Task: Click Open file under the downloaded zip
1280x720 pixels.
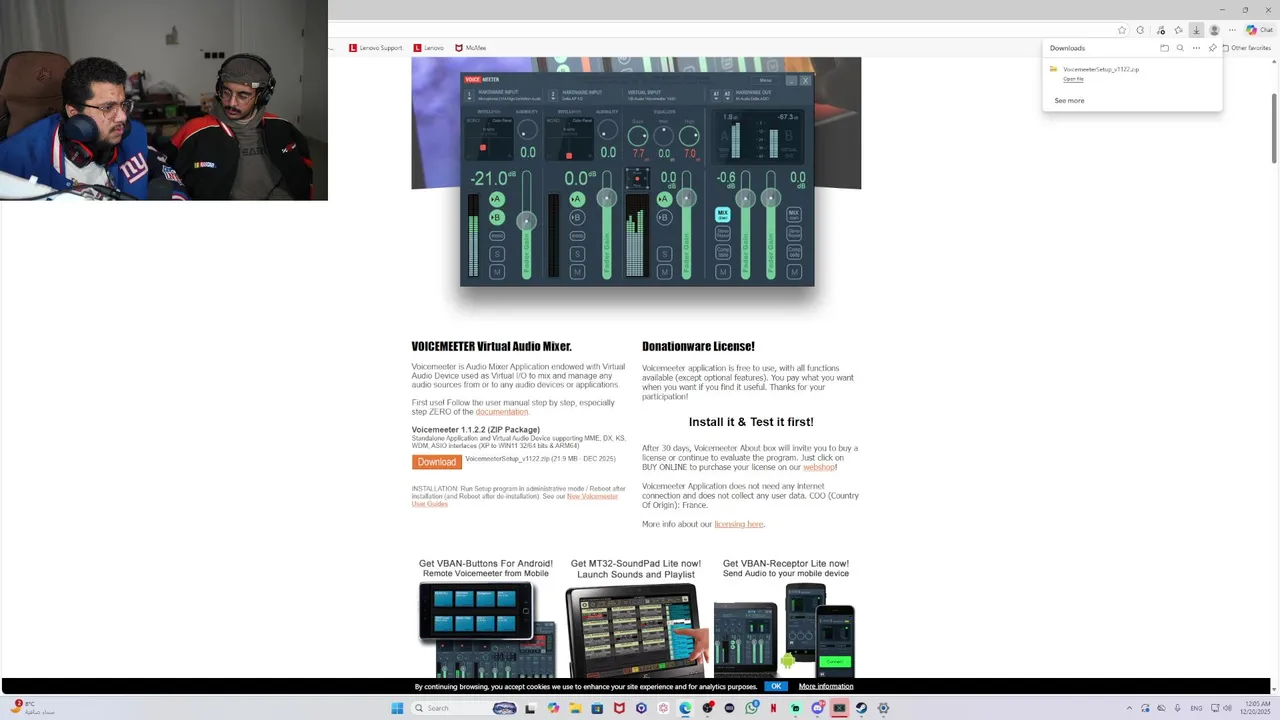Action: [1073, 79]
